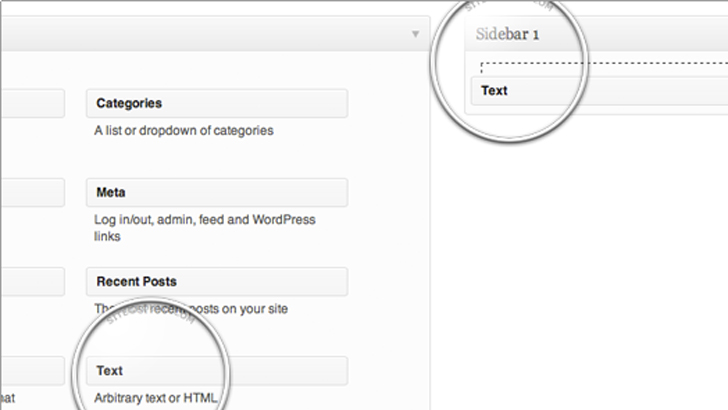Select Text widget in available widgets list

[217, 371]
